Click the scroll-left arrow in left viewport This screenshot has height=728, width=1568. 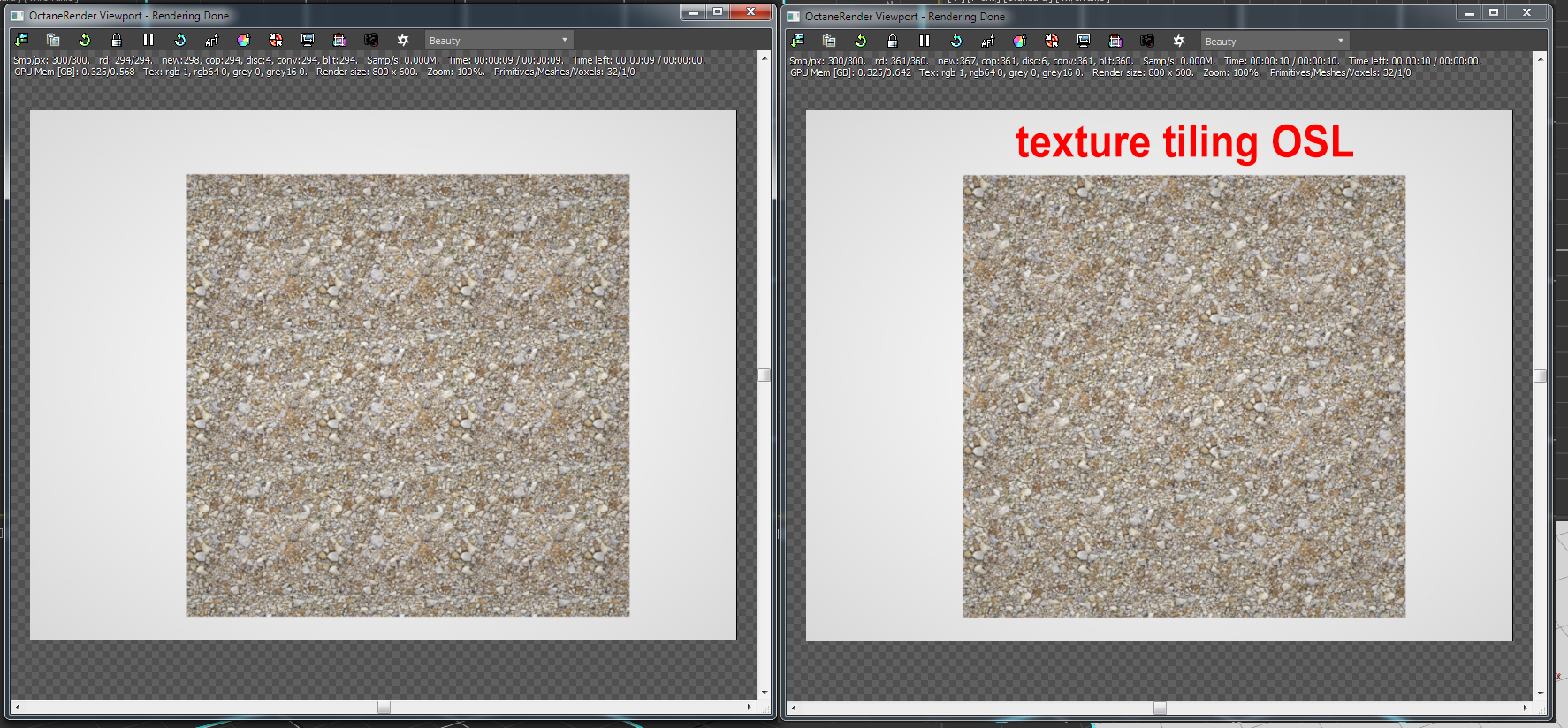tap(17, 707)
